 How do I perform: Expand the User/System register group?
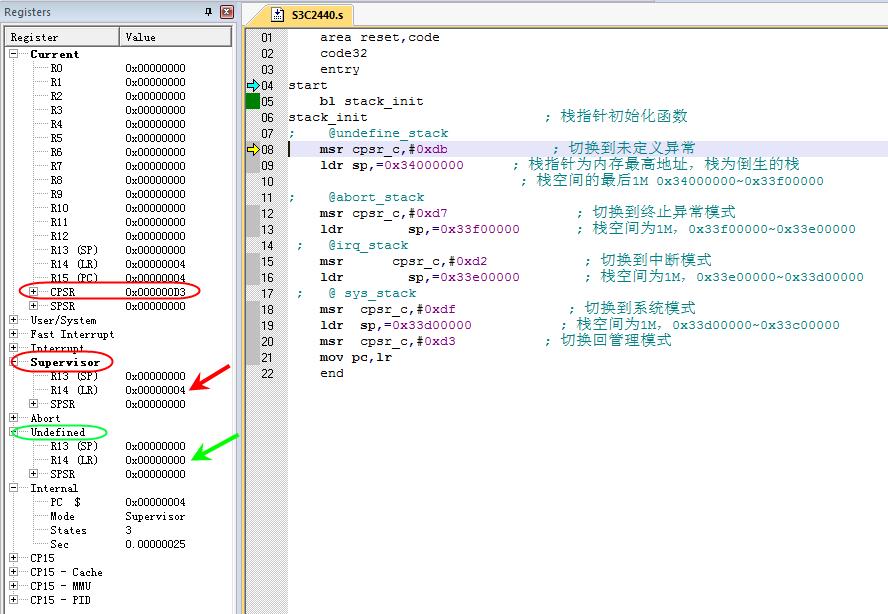pyautogui.click(x=14, y=320)
